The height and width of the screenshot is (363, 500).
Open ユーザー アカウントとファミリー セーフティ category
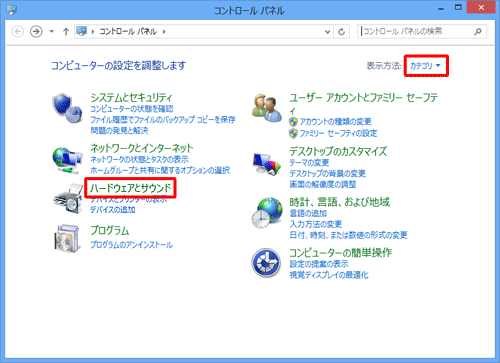point(363,97)
